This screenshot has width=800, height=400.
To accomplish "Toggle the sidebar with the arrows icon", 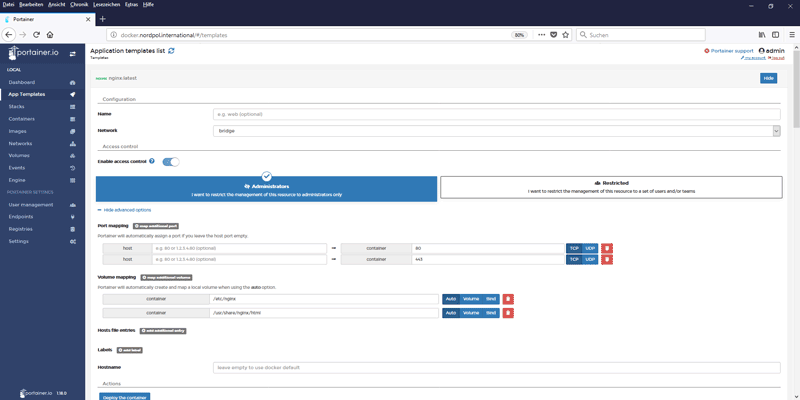I will pyautogui.click(x=72, y=53).
